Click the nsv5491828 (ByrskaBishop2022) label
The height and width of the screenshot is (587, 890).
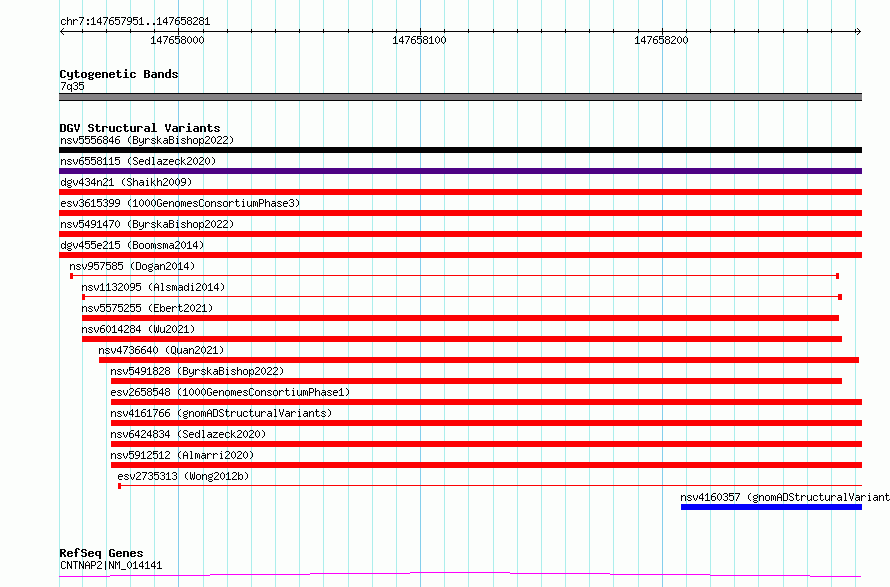(197, 371)
